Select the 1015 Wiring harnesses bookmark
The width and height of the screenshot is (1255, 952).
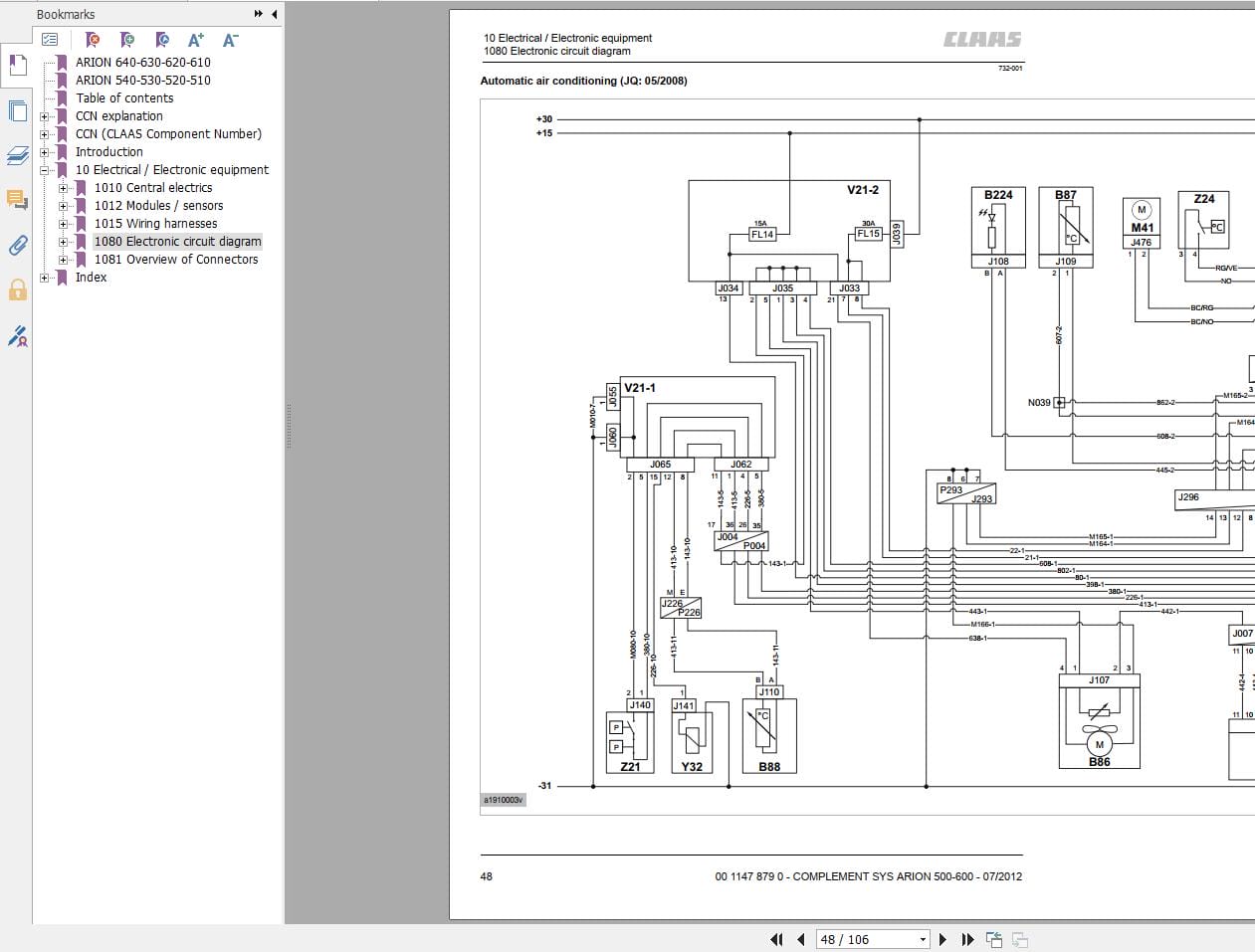coord(156,223)
